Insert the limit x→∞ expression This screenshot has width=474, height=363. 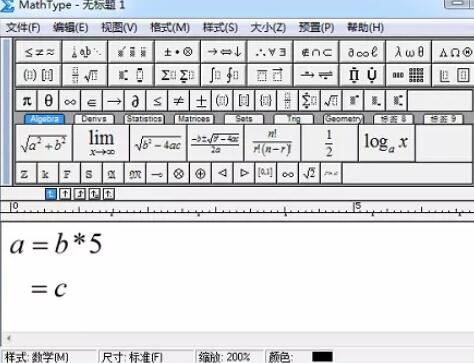pyautogui.click(x=101, y=143)
